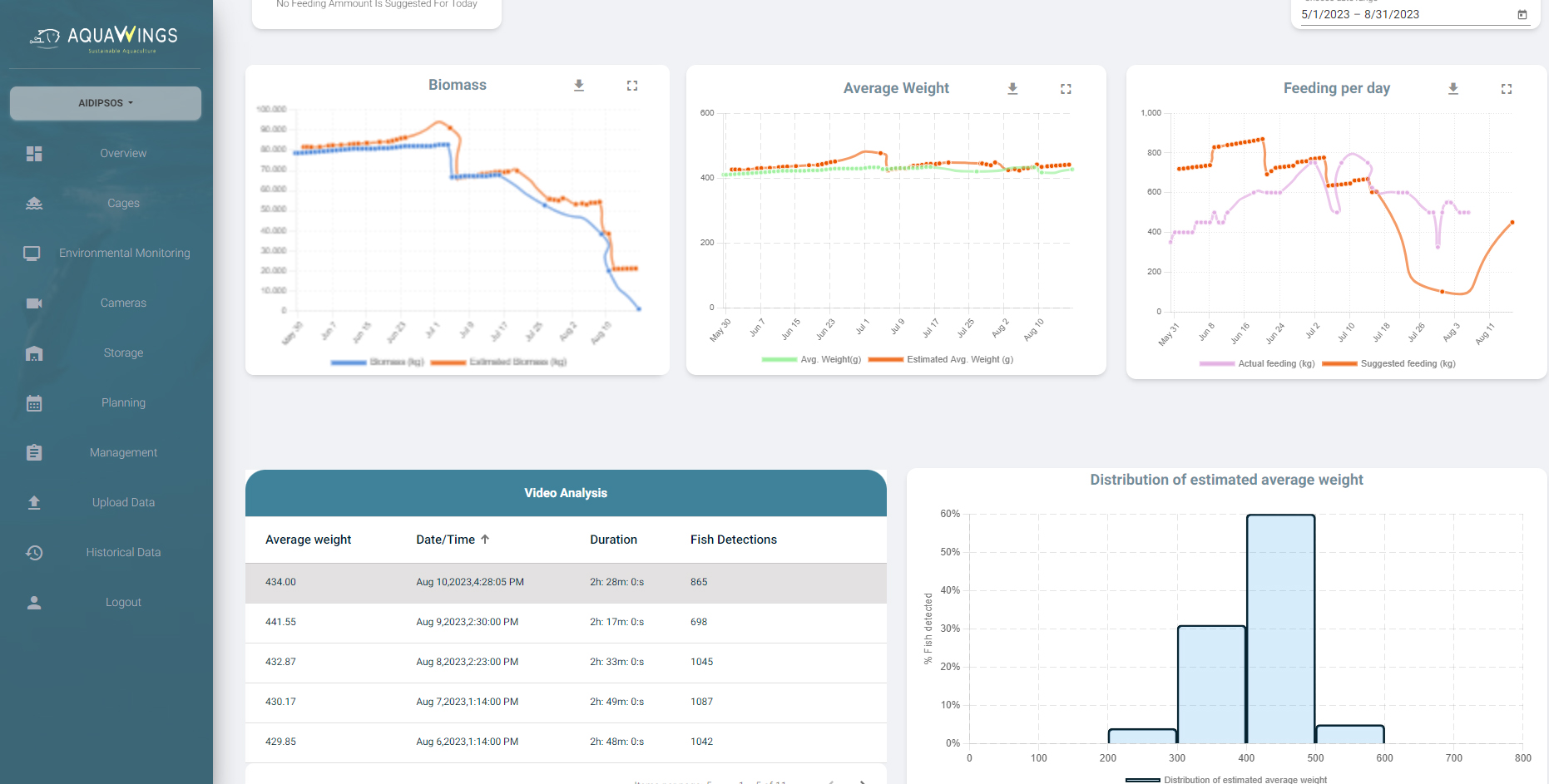
Task: Sort table by Duration header
Action: point(613,540)
